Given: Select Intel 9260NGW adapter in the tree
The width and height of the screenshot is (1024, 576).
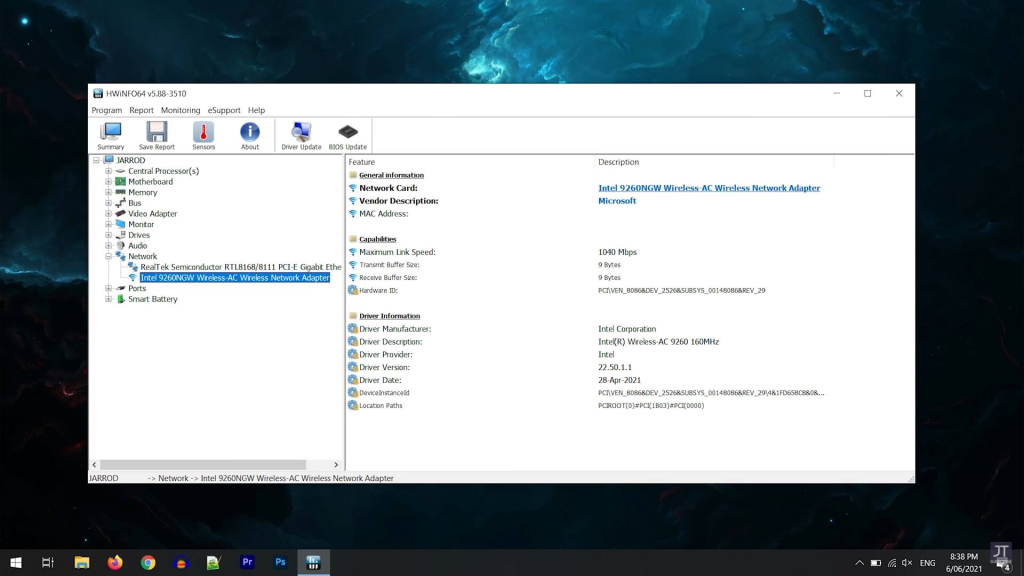Looking at the screenshot, I should point(234,278).
